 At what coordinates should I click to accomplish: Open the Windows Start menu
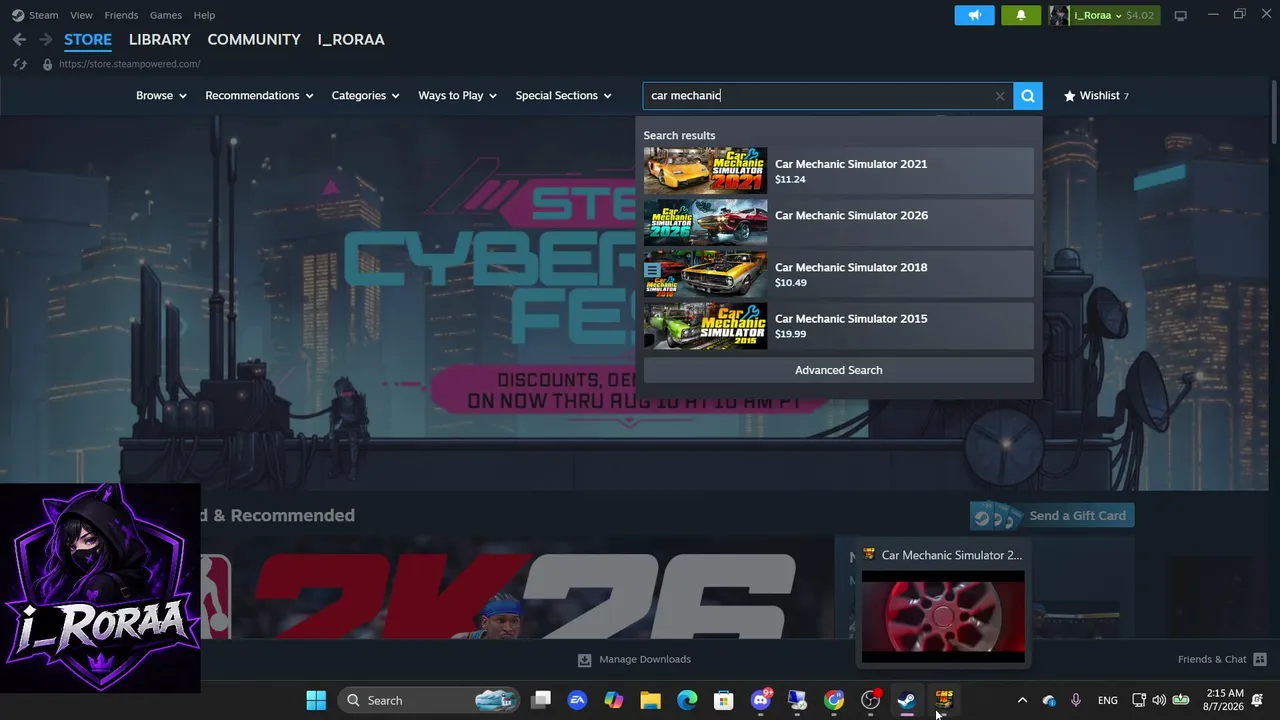pos(316,700)
